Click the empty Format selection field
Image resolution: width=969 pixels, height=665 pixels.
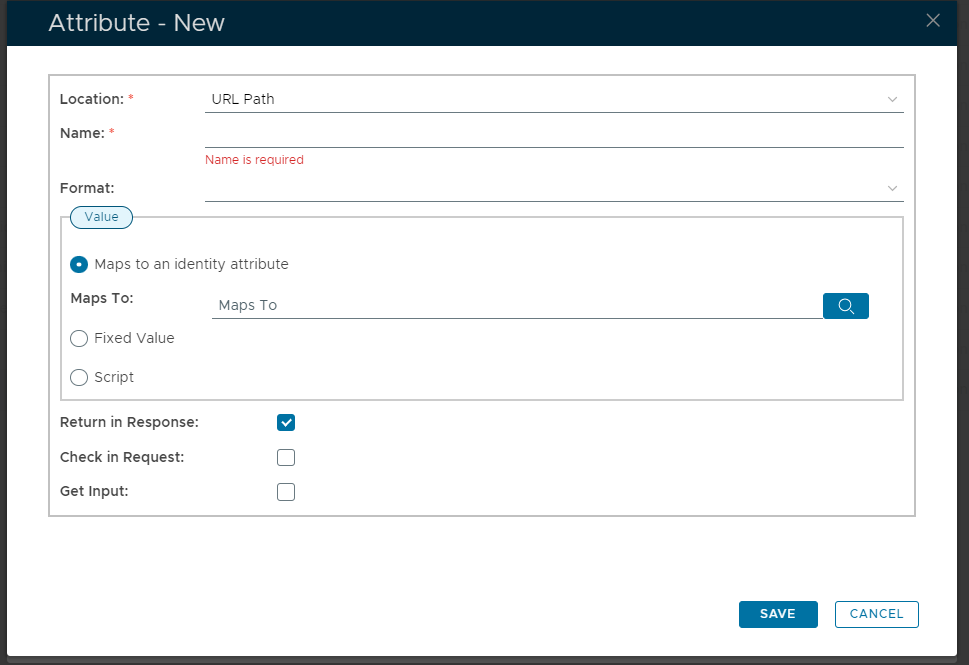[540, 188]
